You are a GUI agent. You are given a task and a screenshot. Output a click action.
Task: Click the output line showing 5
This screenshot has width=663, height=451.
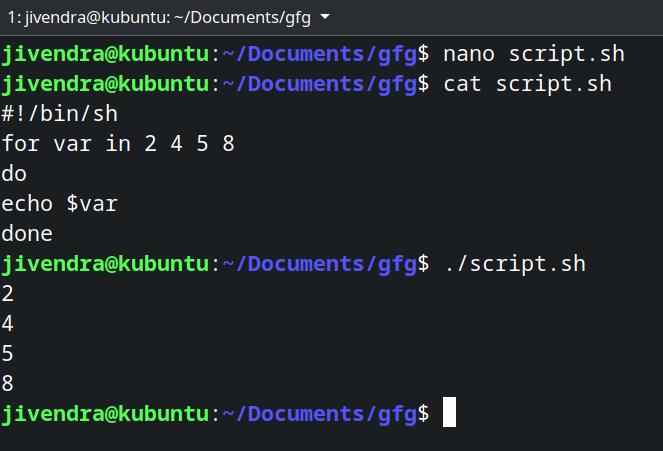(x=8, y=353)
